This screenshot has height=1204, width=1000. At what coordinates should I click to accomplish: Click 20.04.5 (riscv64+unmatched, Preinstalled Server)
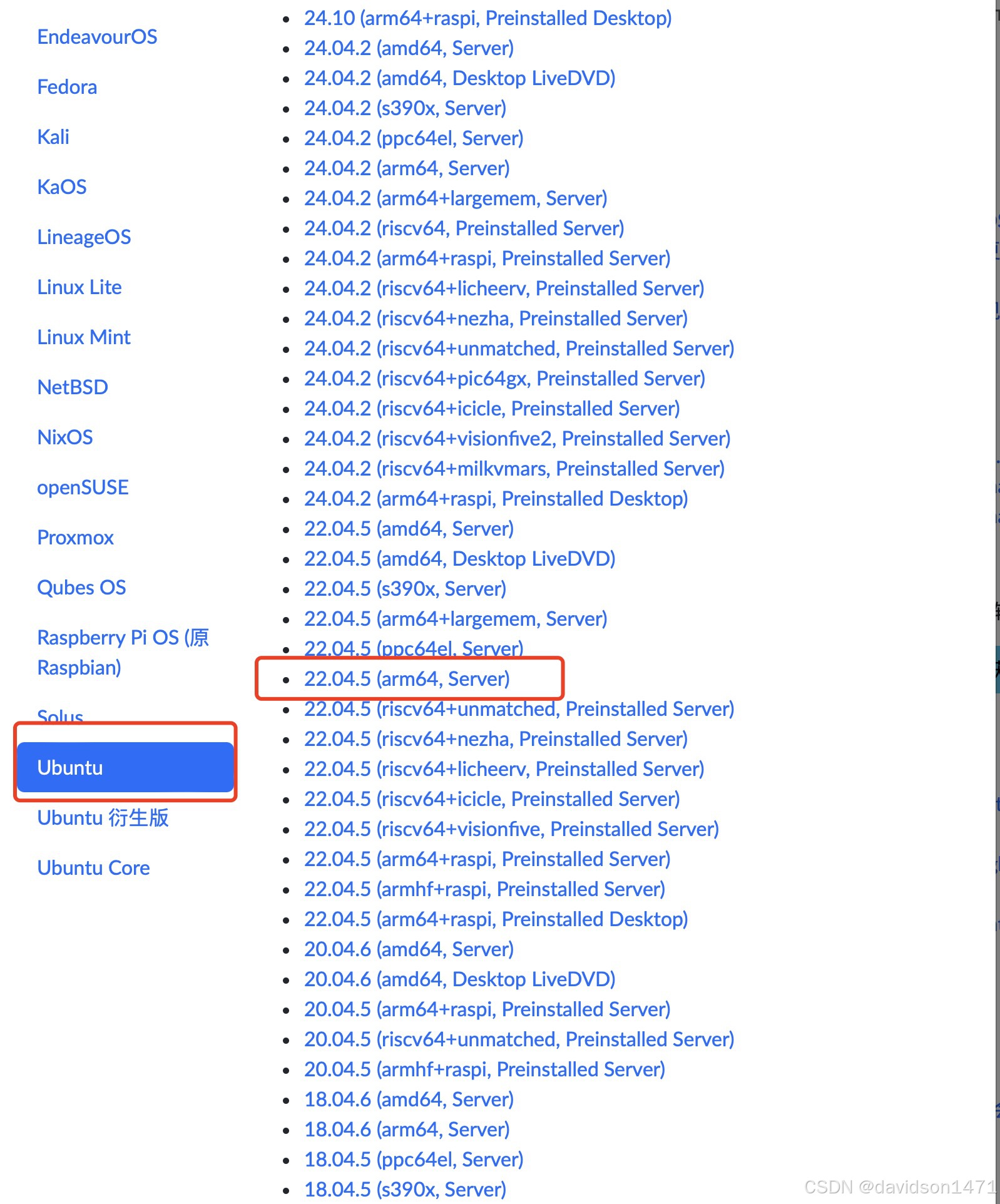coord(519,1039)
